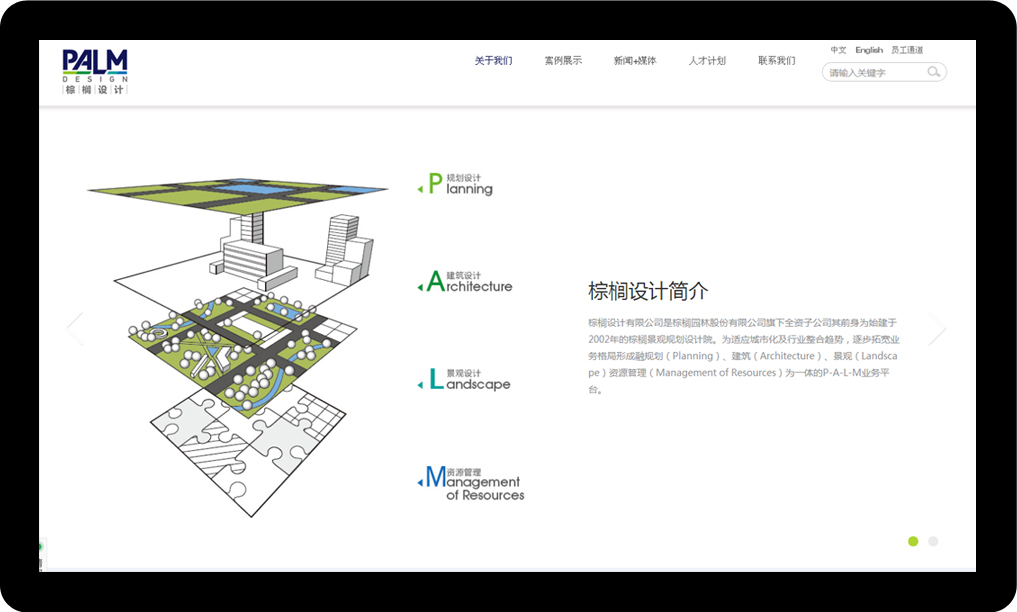1017x612 pixels.
Task: Switch language to 中文
Action: 837,49
